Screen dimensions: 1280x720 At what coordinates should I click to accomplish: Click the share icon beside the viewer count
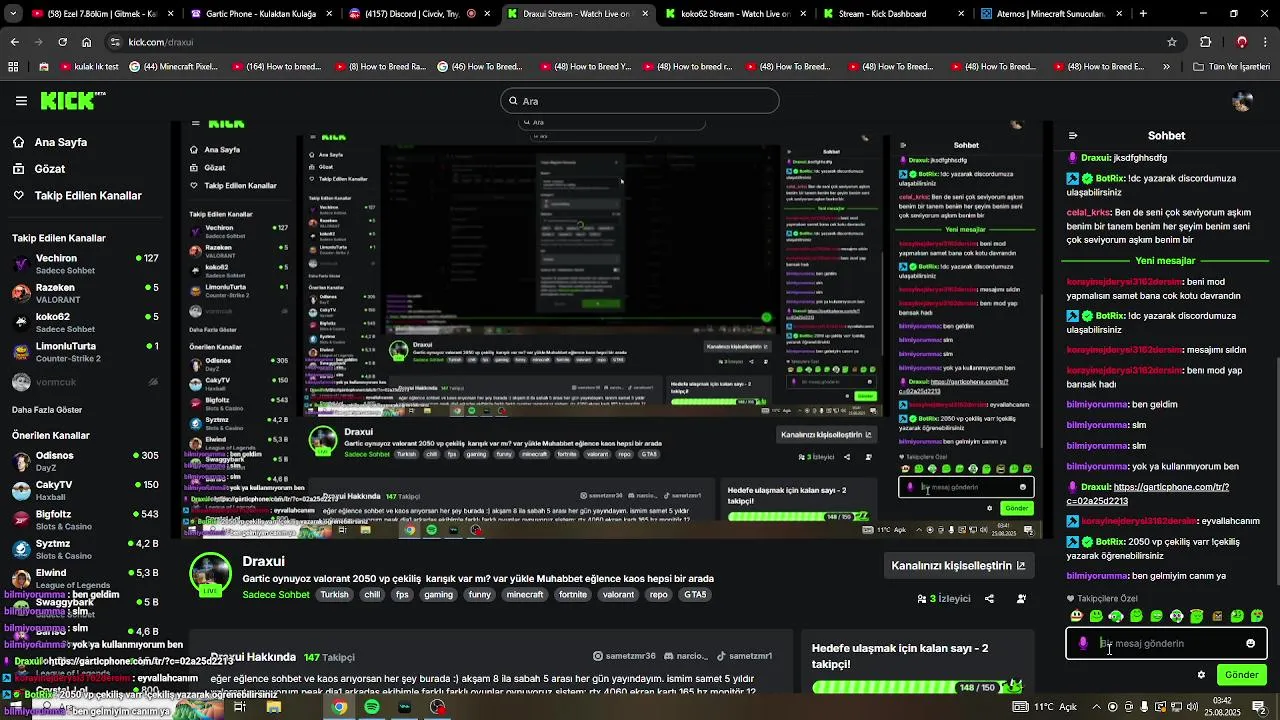(989, 599)
